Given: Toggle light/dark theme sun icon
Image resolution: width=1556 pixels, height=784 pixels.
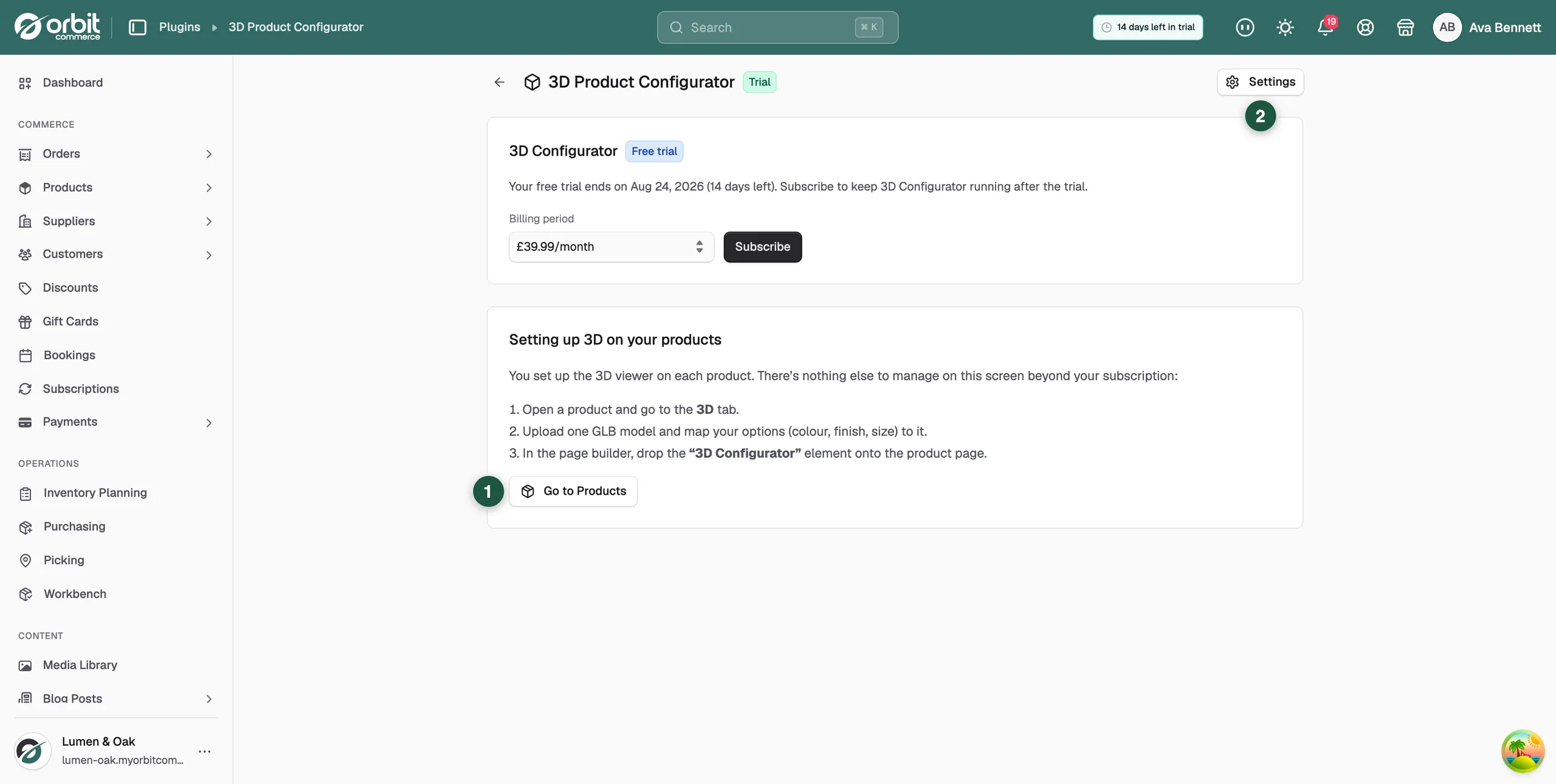Looking at the screenshot, I should [x=1285, y=27].
